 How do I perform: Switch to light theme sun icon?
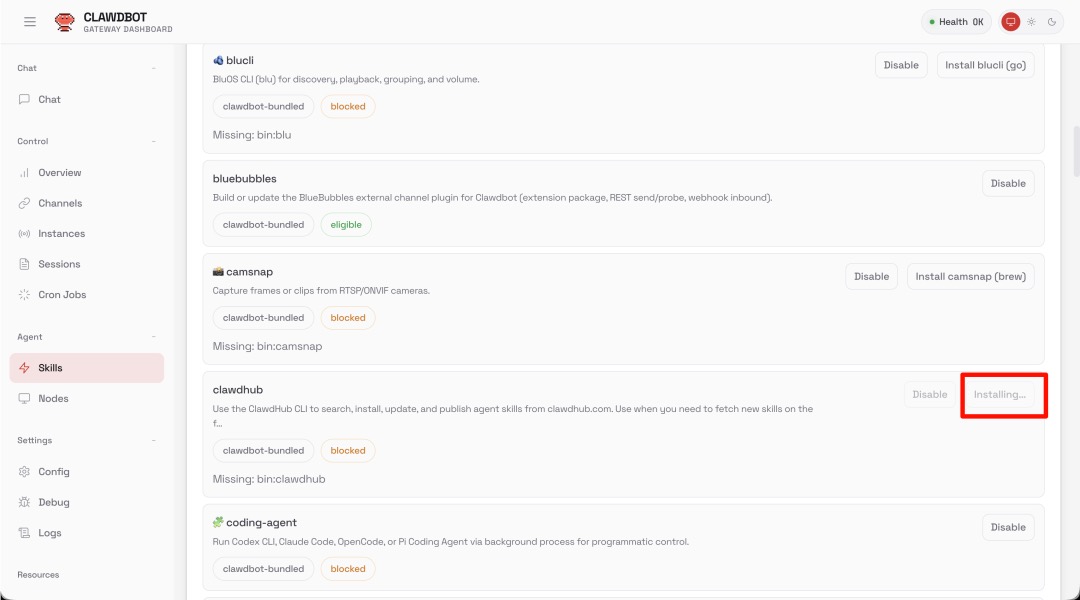click(x=1031, y=22)
